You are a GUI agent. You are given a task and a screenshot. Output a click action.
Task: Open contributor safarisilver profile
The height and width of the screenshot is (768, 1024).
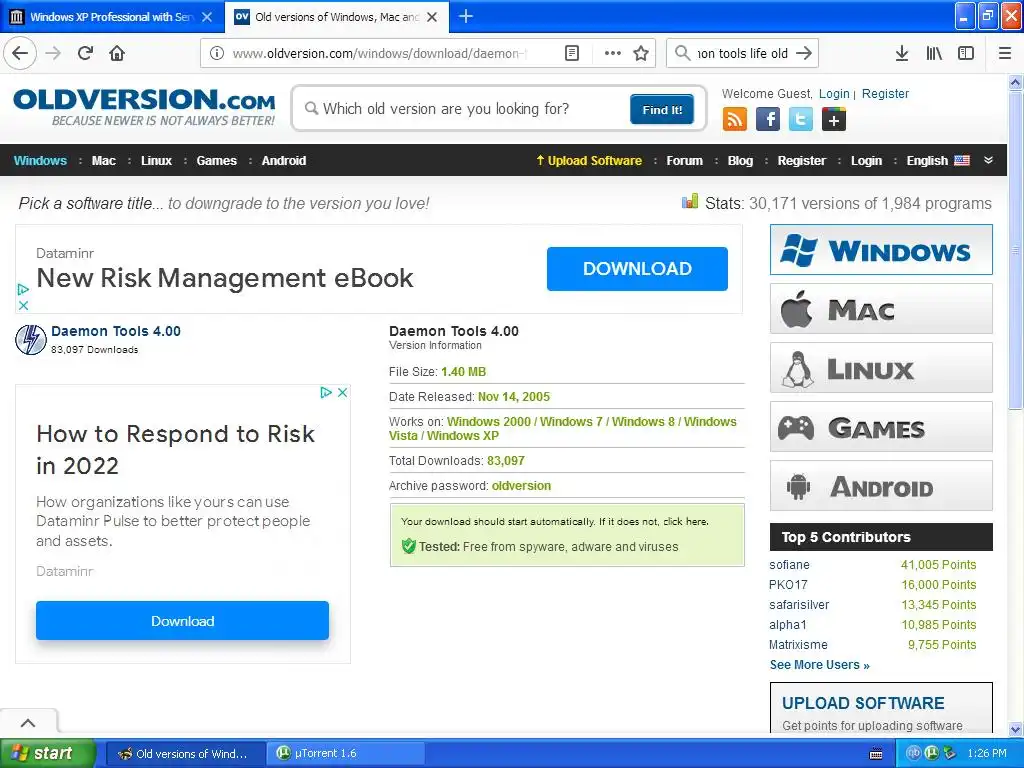[799, 605]
